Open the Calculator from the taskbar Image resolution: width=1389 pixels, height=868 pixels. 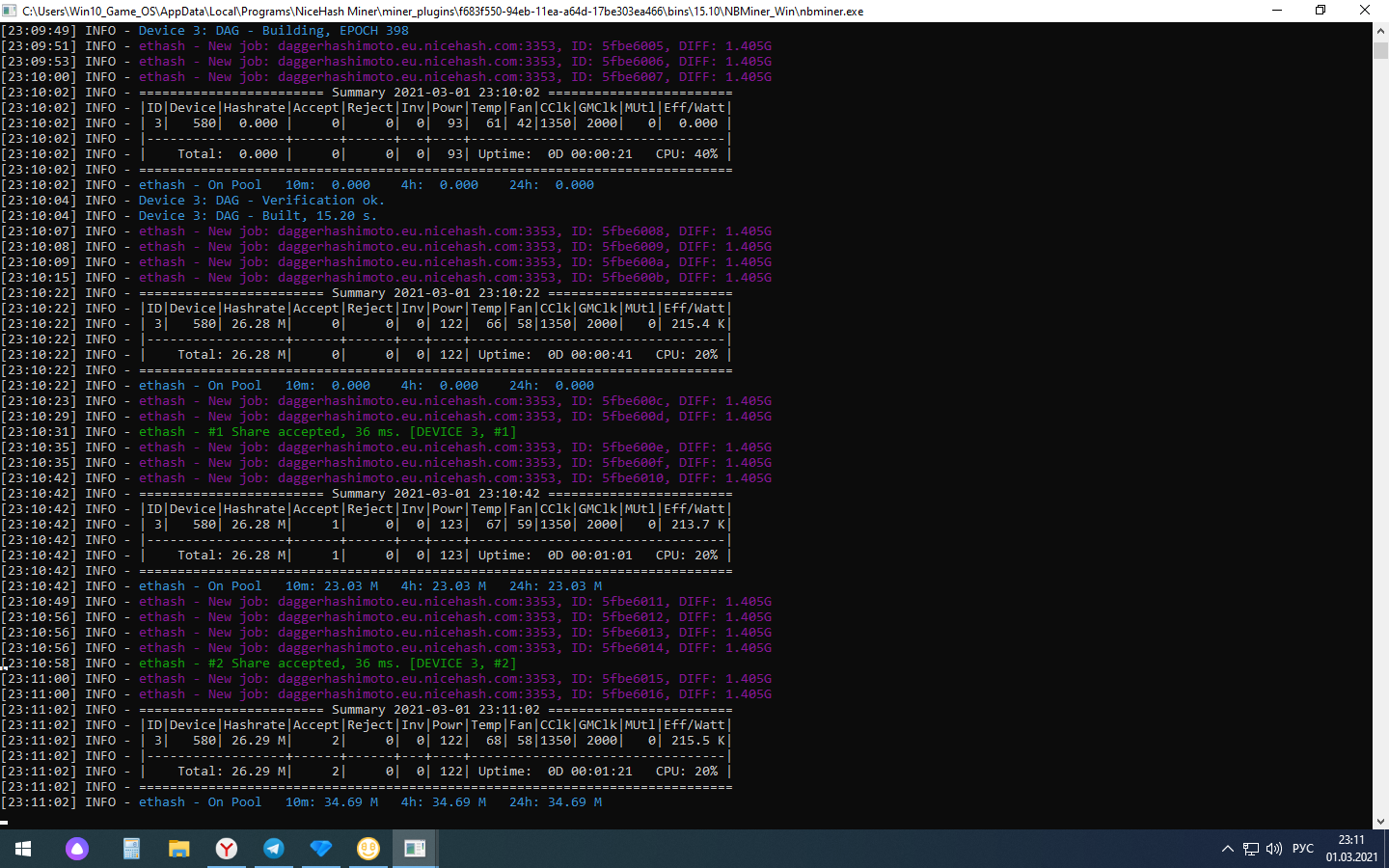(x=131, y=849)
